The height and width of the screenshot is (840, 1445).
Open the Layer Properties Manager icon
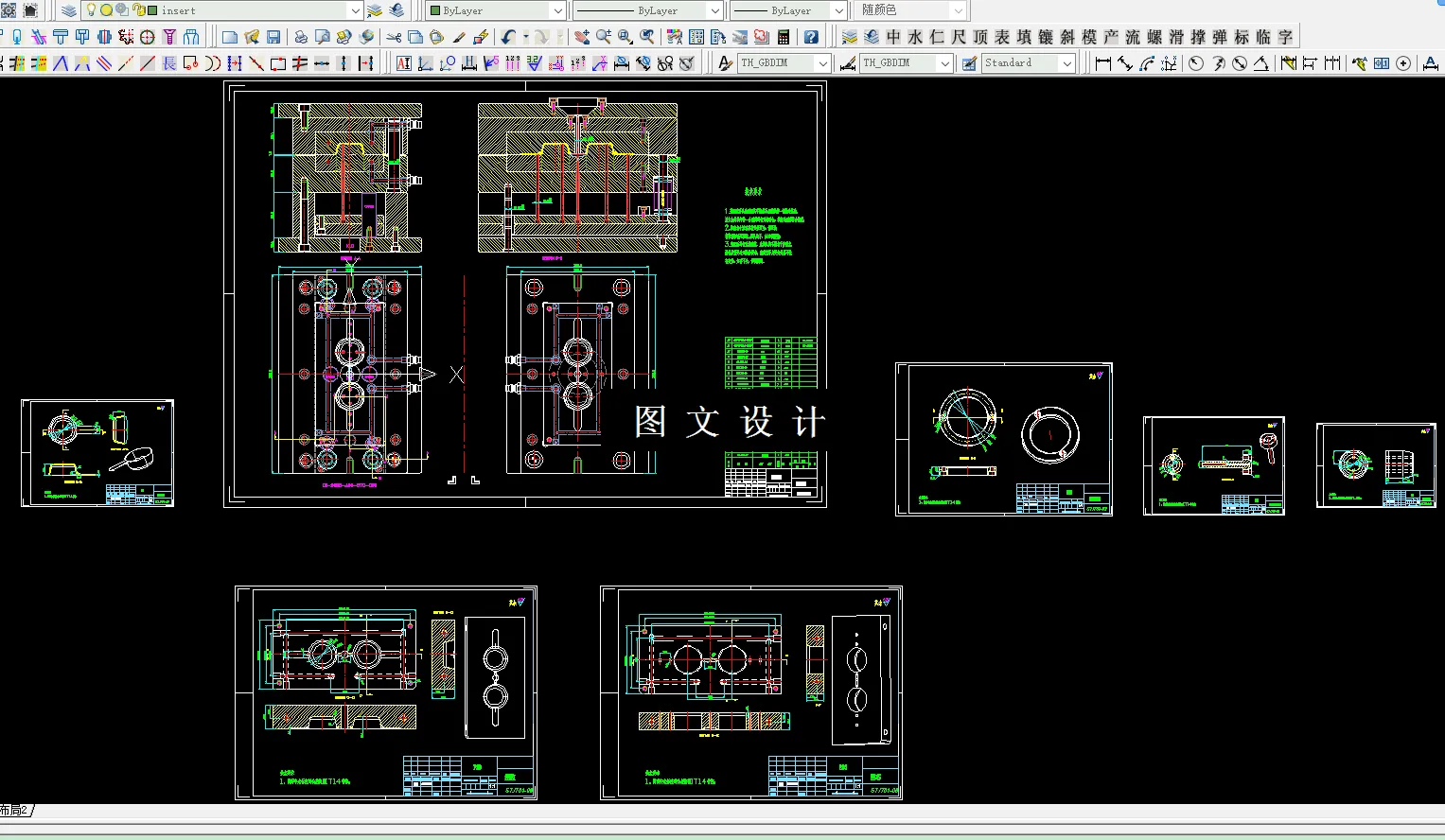69,10
